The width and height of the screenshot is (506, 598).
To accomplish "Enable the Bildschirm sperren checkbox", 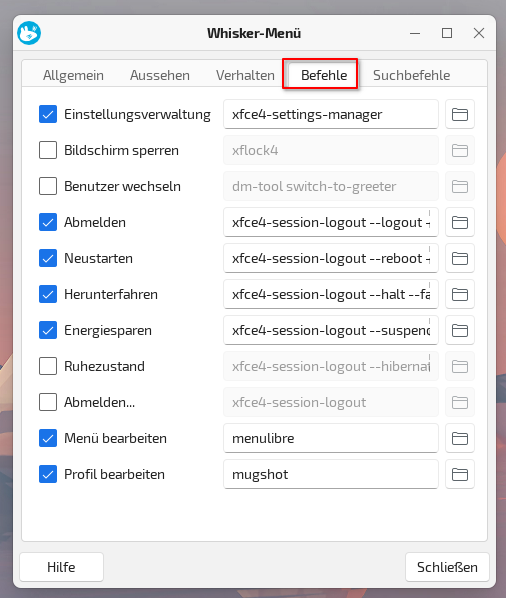I will click(x=48, y=150).
